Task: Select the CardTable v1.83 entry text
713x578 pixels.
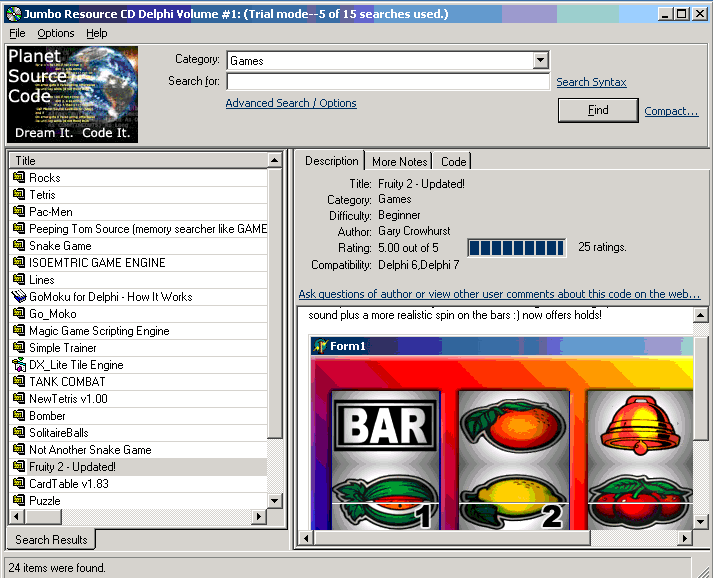Action: point(69,483)
